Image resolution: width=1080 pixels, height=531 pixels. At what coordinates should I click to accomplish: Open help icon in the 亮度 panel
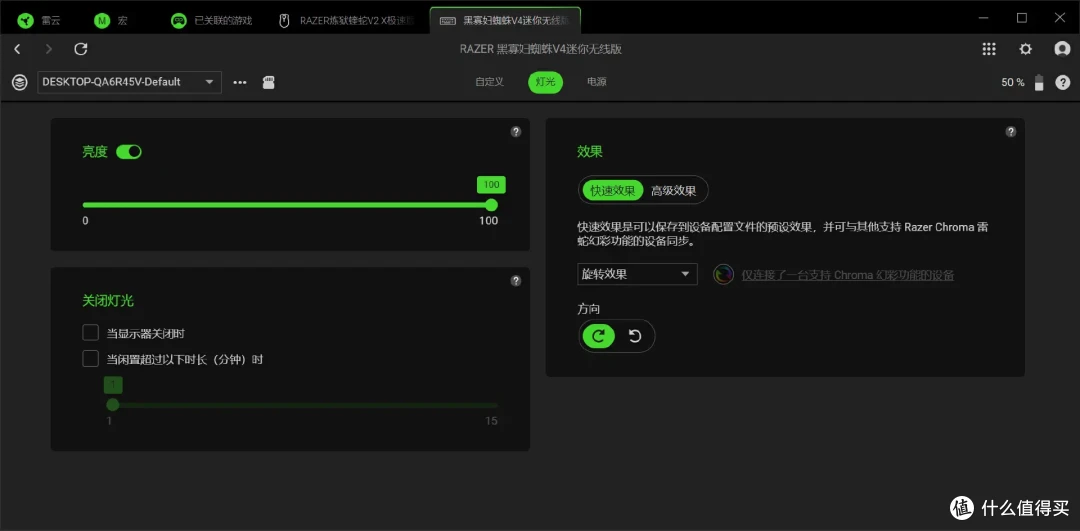click(x=516, y=132)
